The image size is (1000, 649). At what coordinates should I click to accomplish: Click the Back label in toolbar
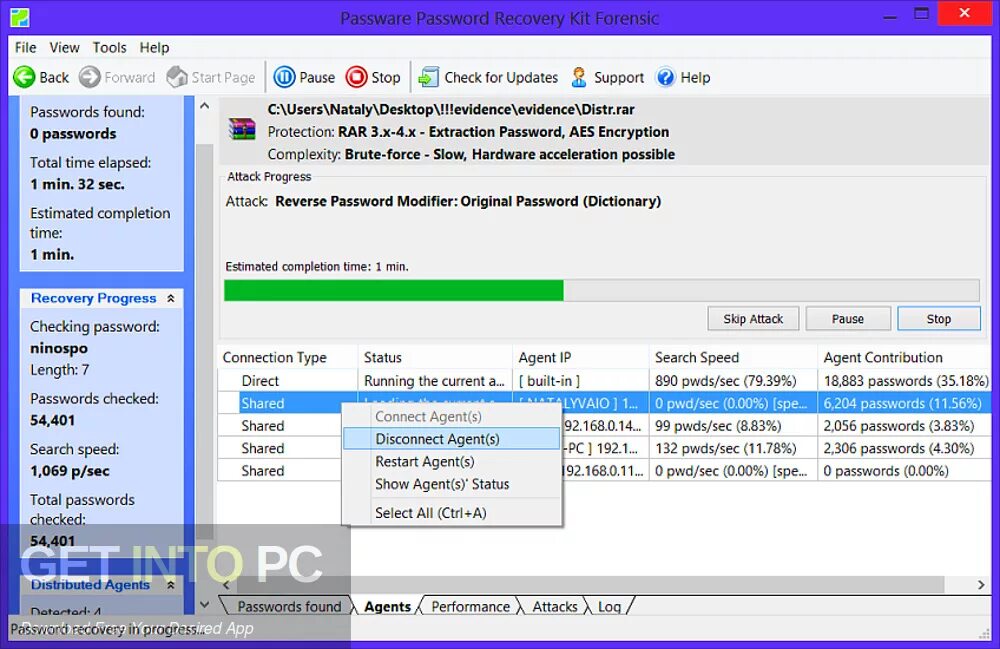tap(54, 78)
